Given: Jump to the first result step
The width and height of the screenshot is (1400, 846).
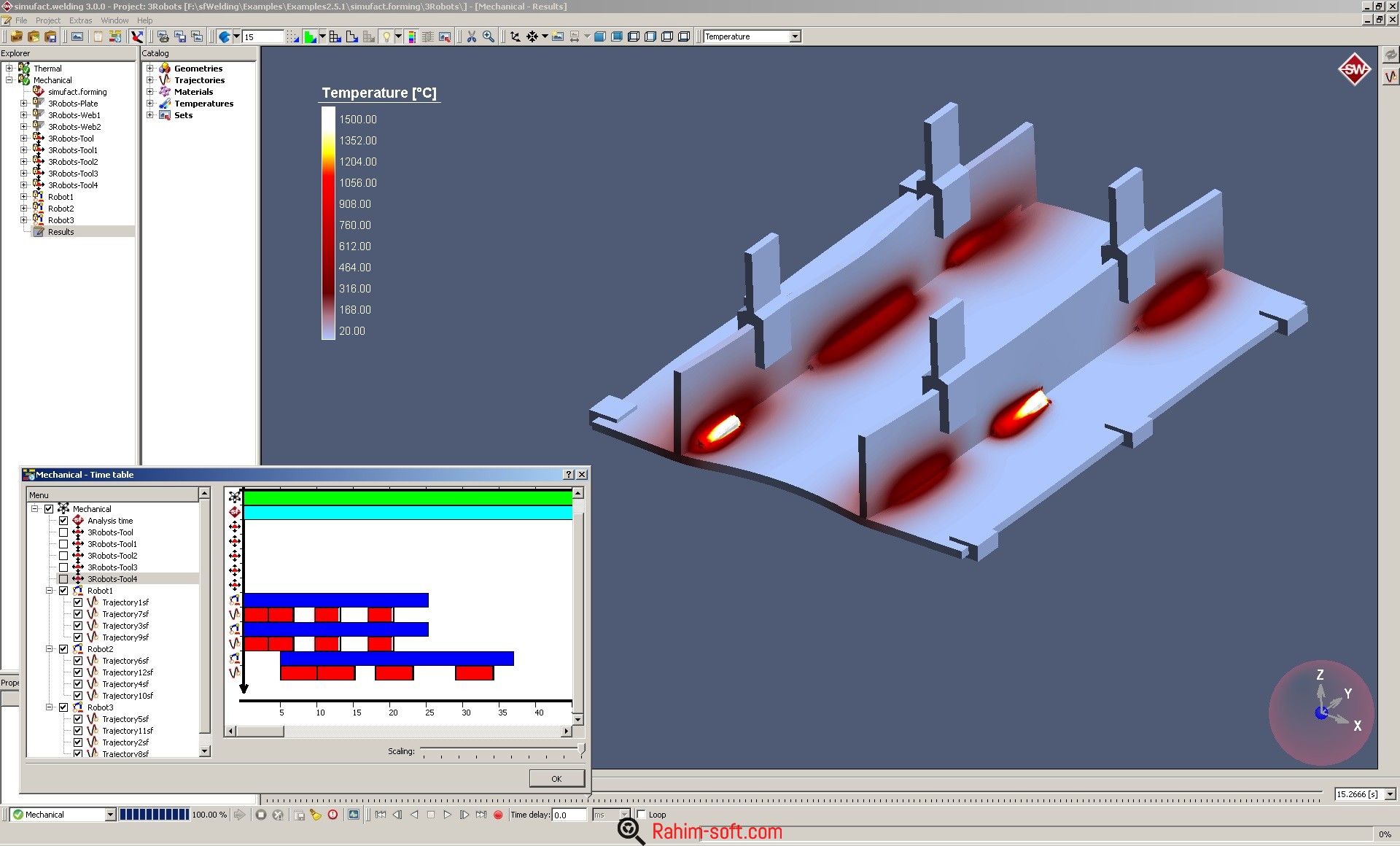Looking at the screenshot, I should click(381, 815).
